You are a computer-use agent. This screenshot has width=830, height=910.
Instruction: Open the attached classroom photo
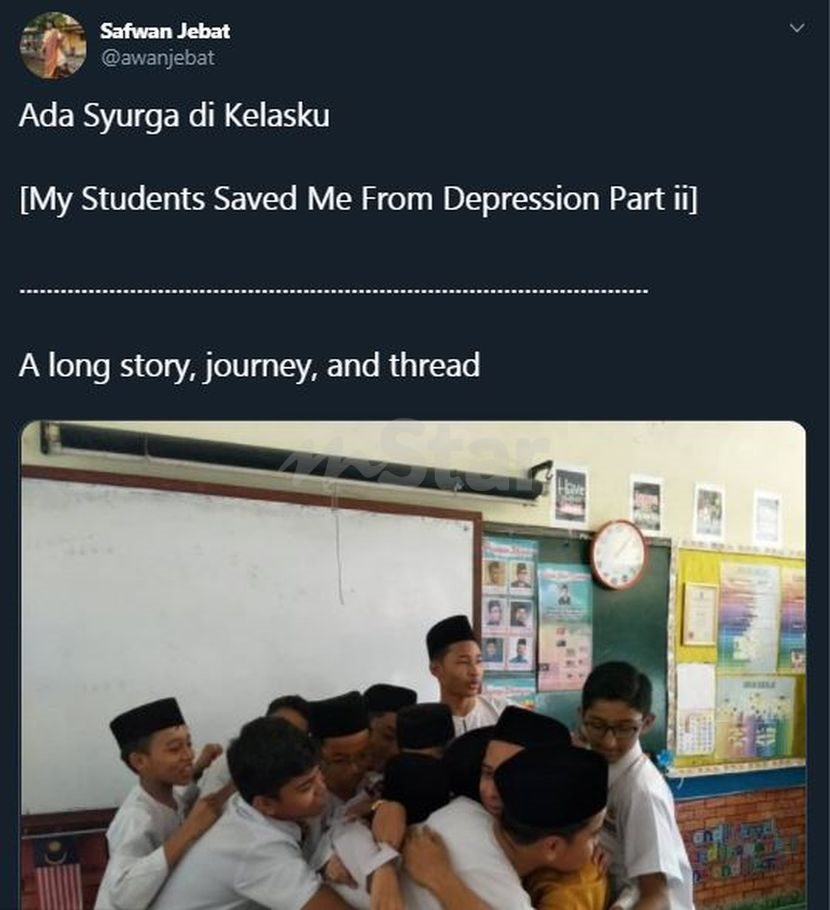click(413, 665)
